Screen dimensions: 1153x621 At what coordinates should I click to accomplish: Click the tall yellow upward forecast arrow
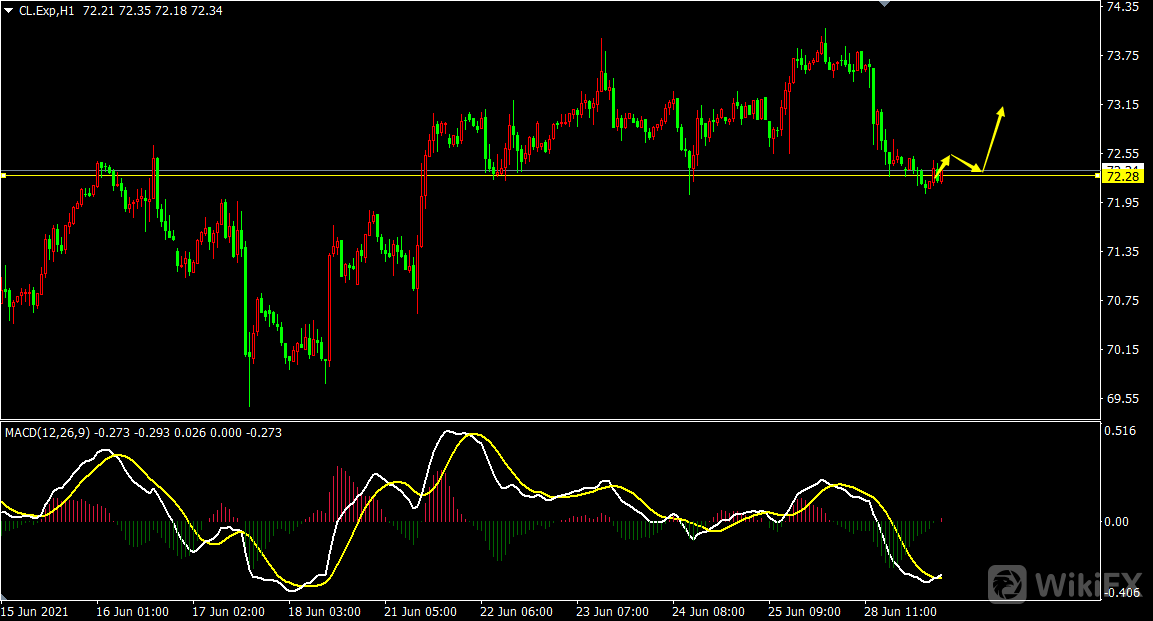point(993,138)
